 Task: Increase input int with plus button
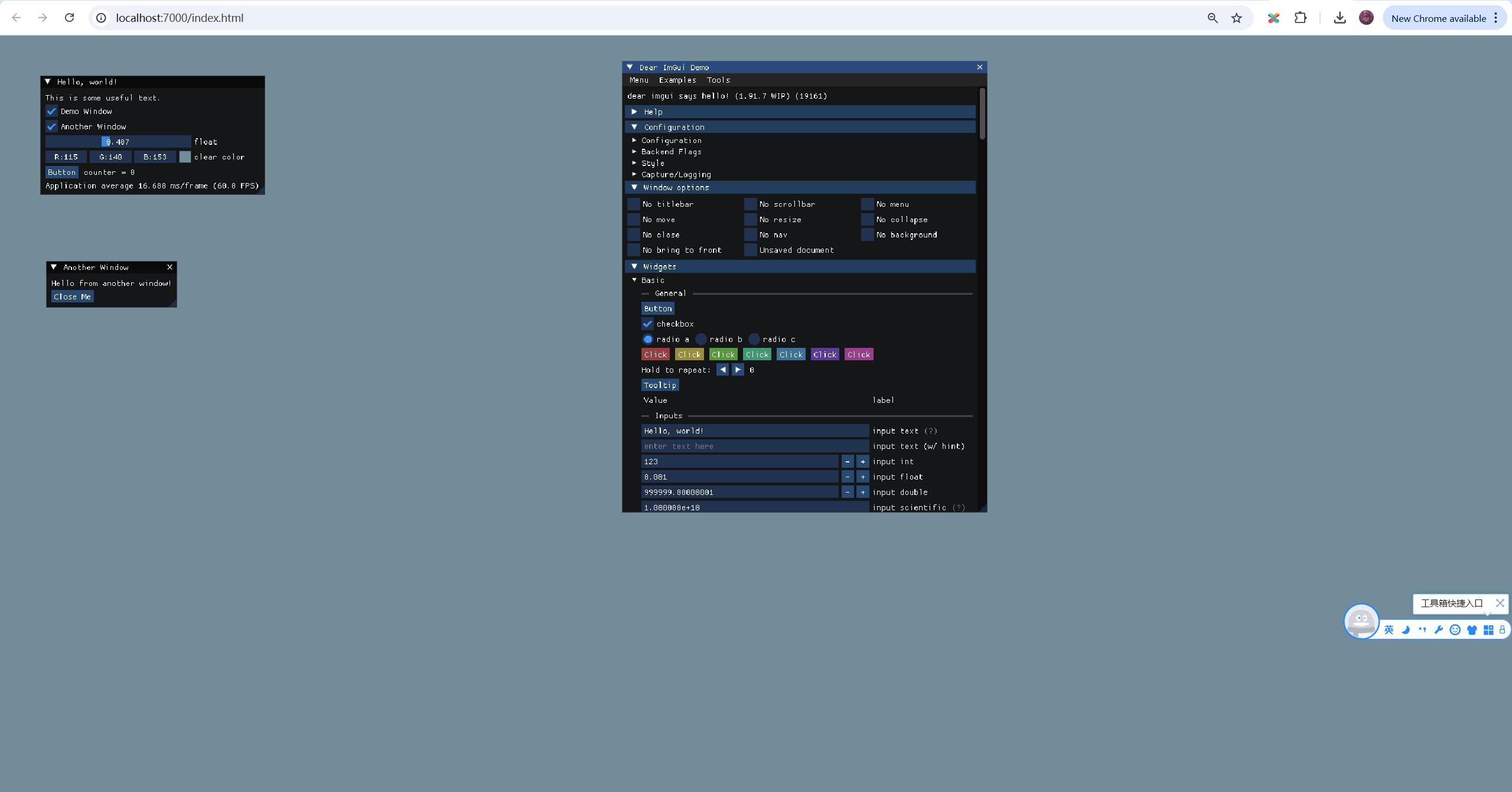pos(863,461)
